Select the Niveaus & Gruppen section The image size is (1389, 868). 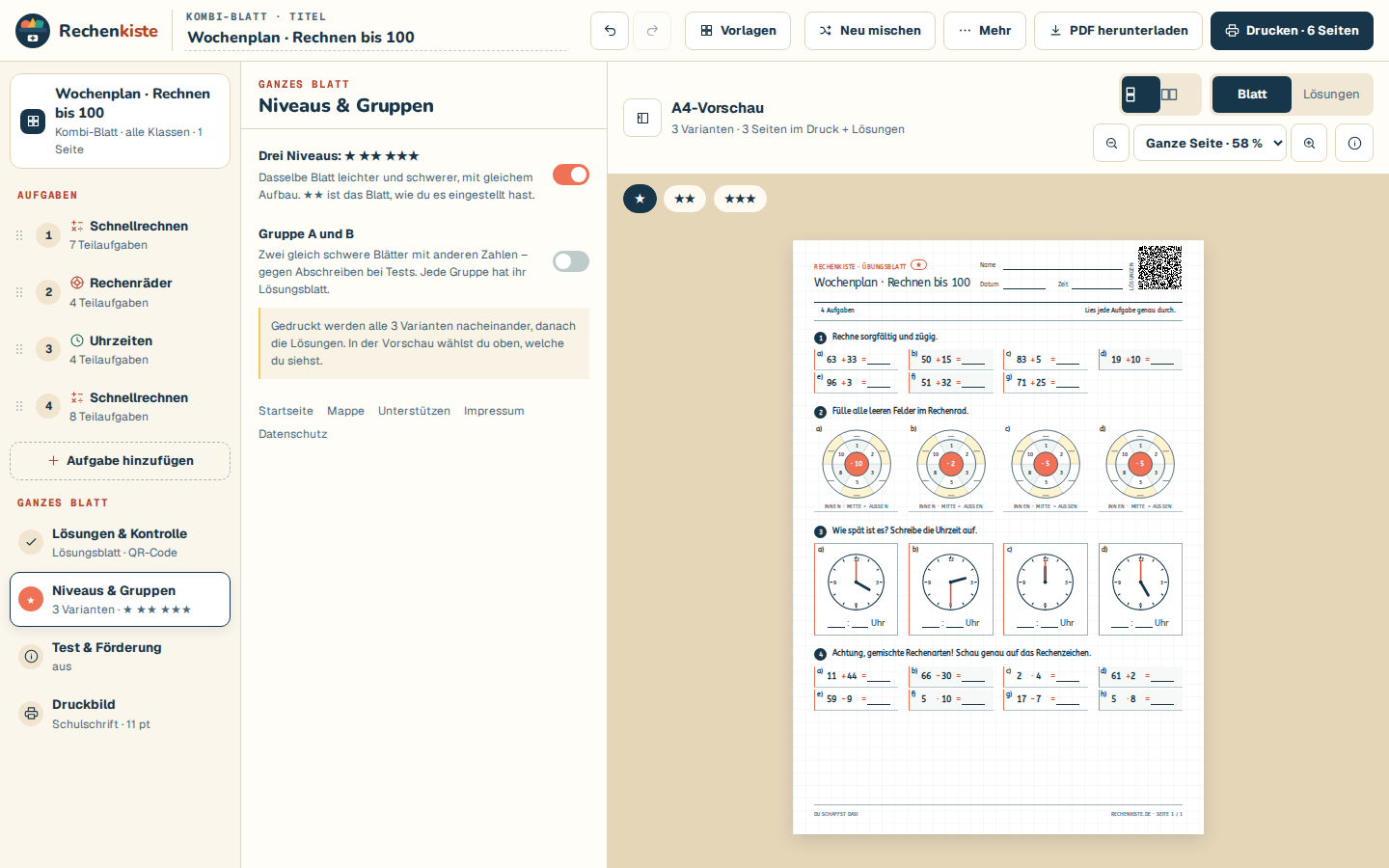(120, 599)
